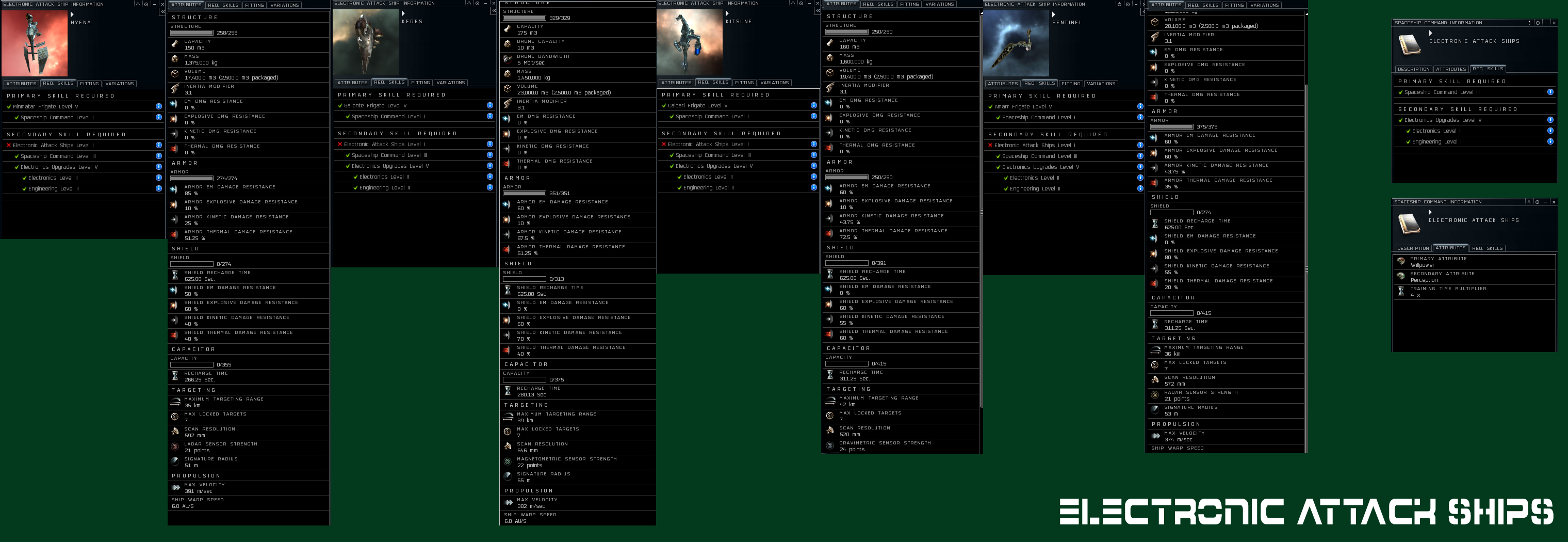Click the Mass icon in Hyena attributes
The height and width of the screenshot is (542, 1568).
coord(175,59)
